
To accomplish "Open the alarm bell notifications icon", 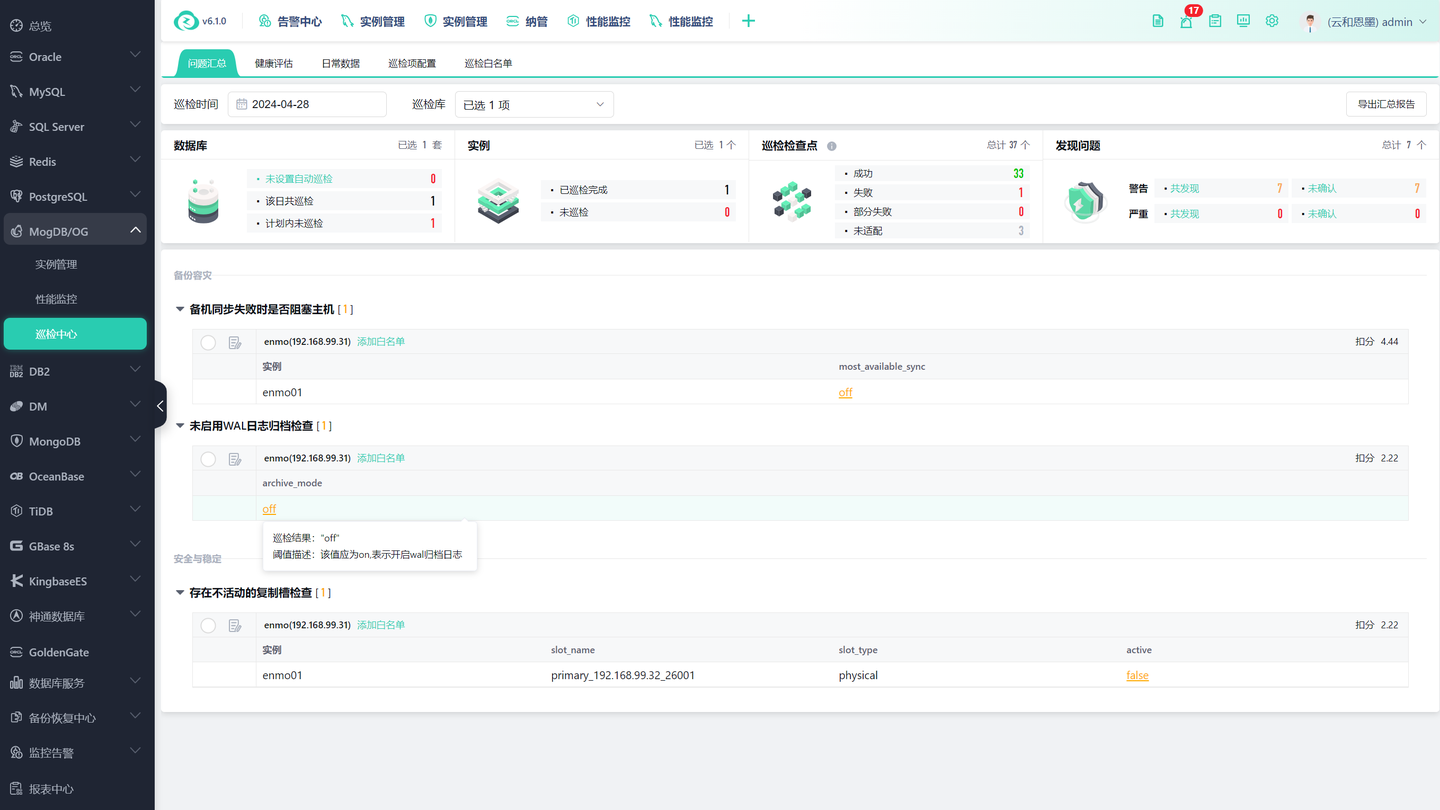I will [x=1186, y=21].
